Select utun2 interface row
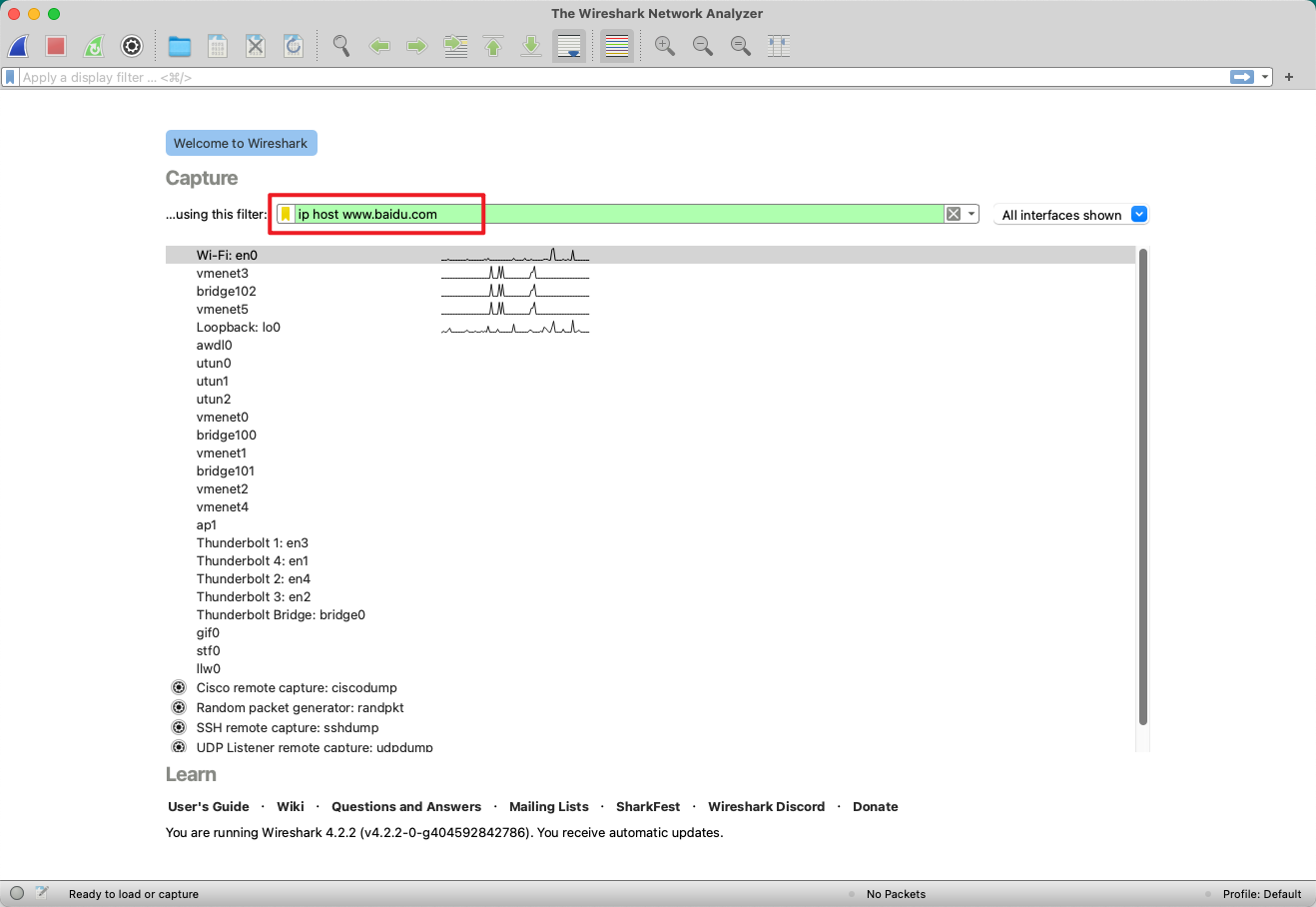 click(x=650, y=399)
